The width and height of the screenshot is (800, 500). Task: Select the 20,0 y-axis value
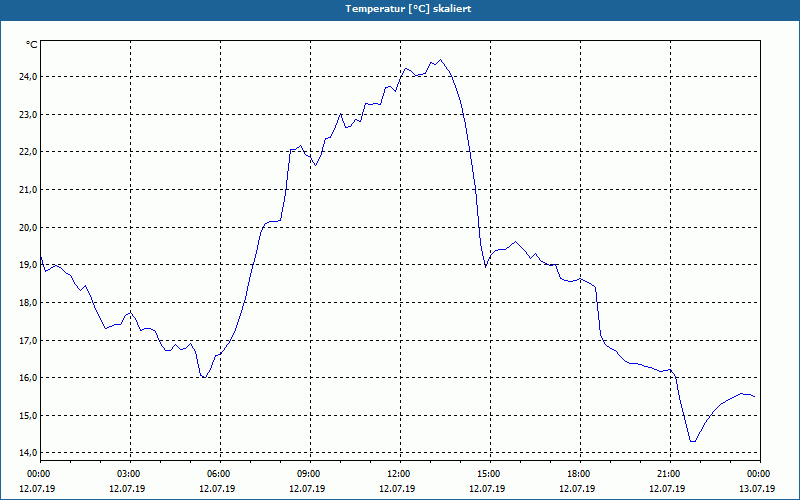[29, 228]
